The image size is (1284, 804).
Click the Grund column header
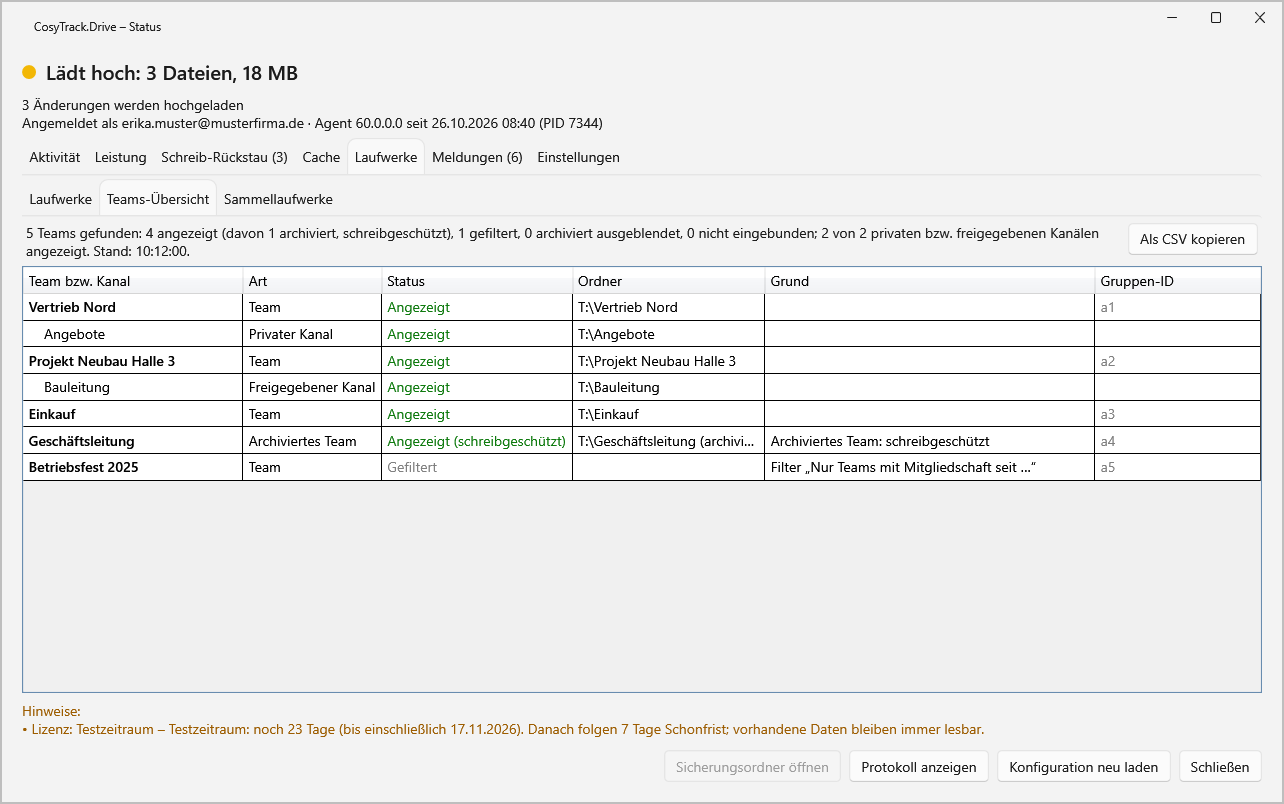[930, 281]
